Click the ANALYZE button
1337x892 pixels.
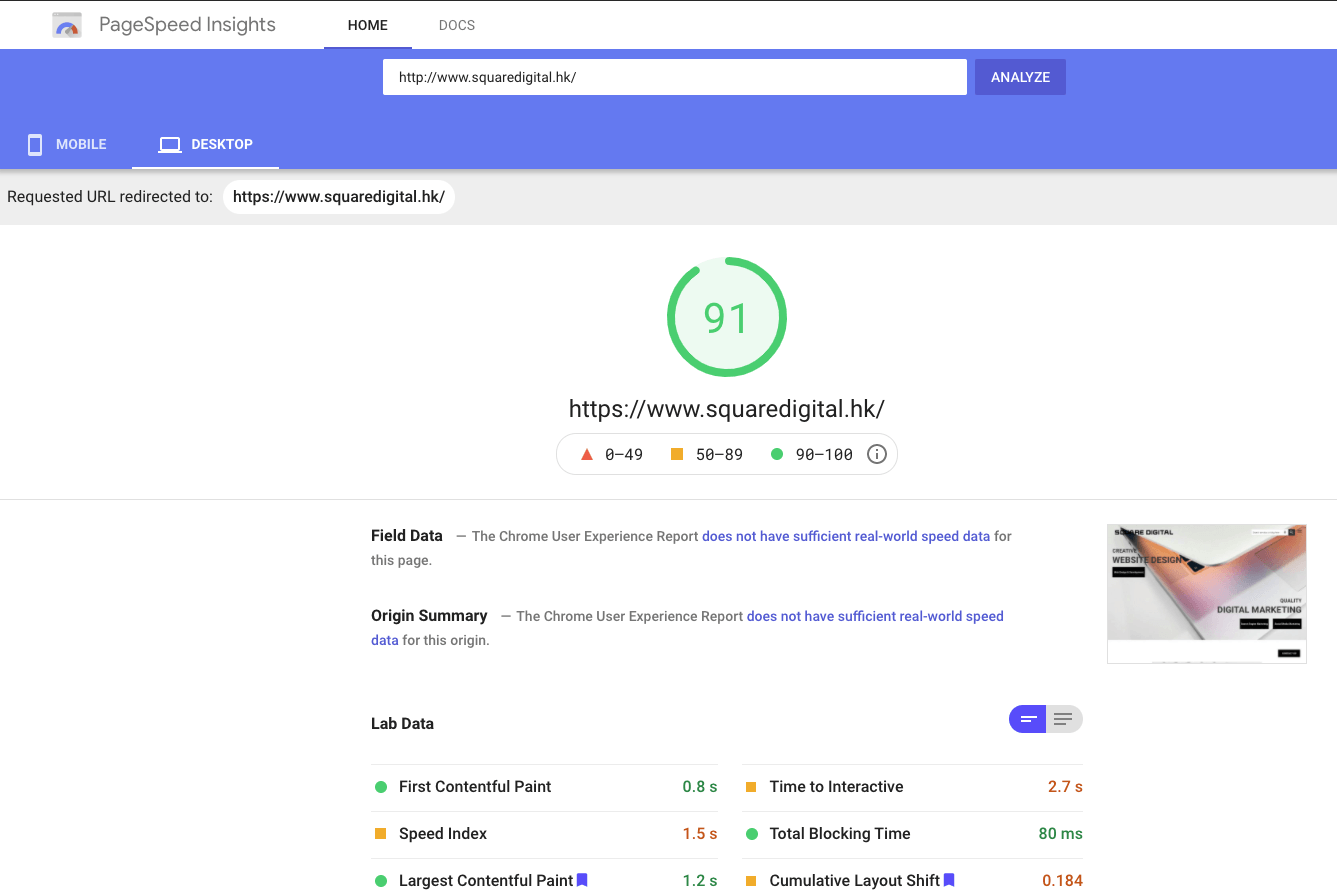(x=1020, y=77)
